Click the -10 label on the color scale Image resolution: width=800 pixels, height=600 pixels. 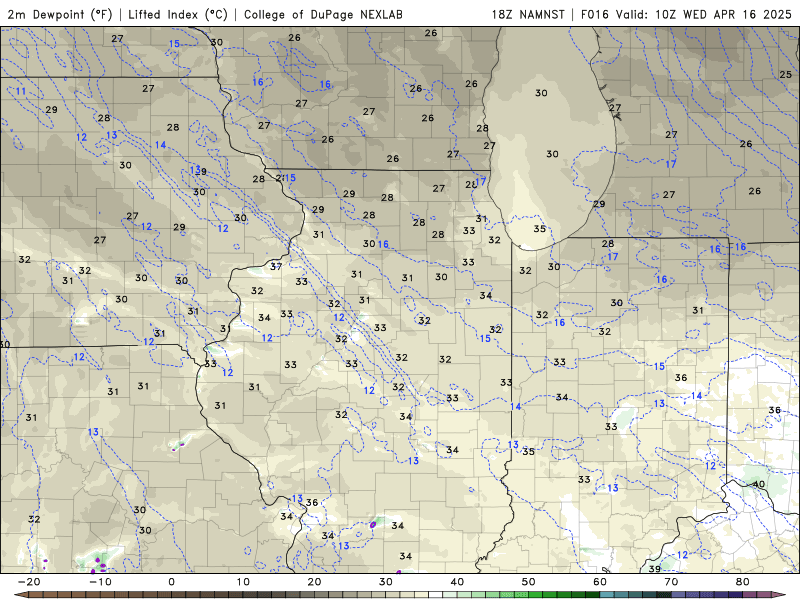100,582
